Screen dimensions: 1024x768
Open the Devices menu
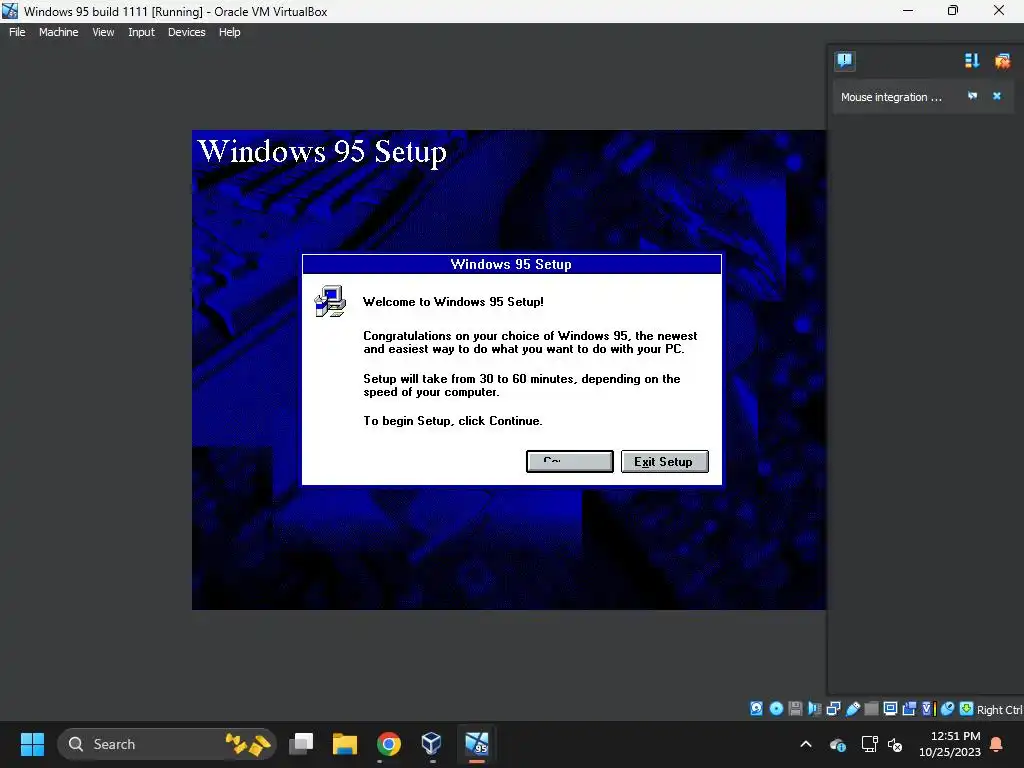tap(186, 32)
